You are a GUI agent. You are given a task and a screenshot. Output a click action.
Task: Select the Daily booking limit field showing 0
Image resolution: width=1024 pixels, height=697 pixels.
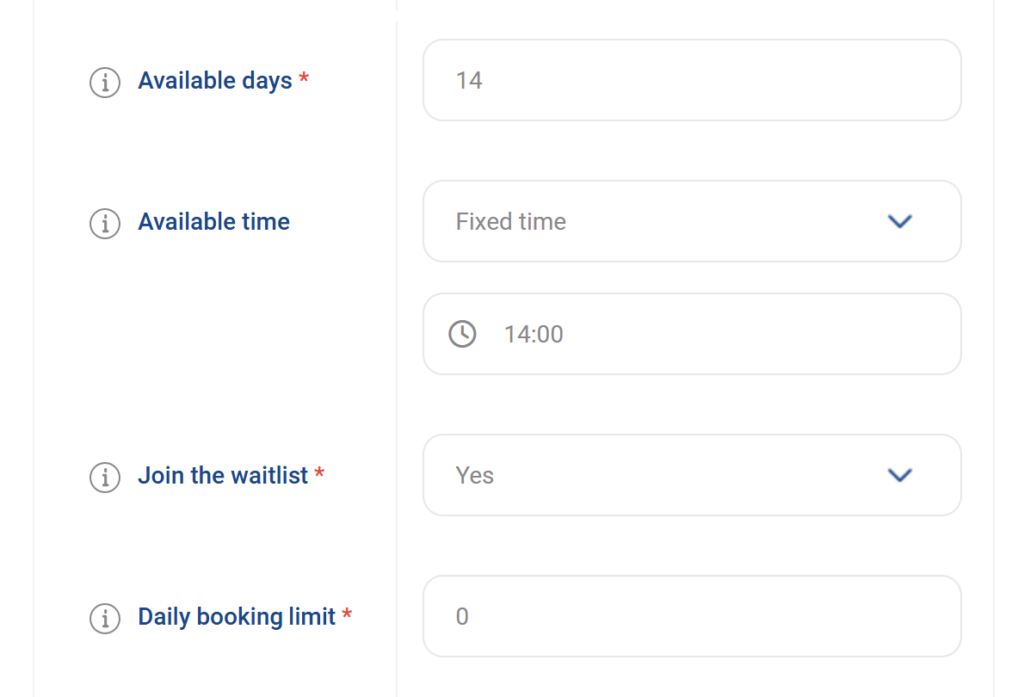(x=692, y=616)
